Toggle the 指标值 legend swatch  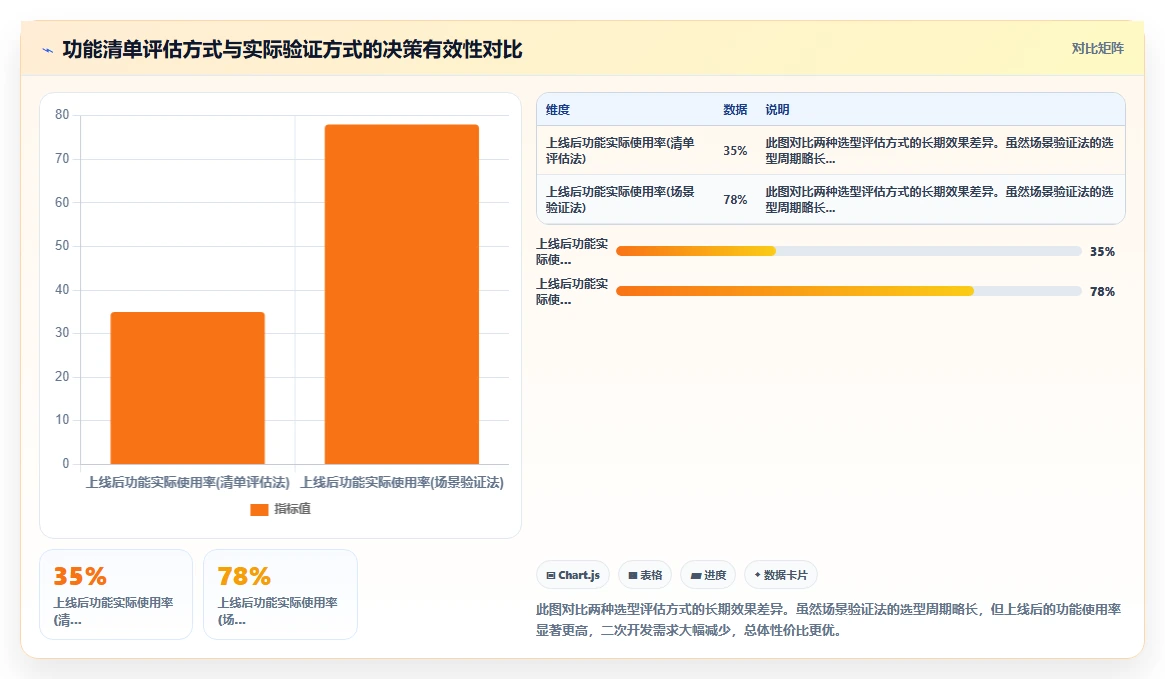click(259, 509)
